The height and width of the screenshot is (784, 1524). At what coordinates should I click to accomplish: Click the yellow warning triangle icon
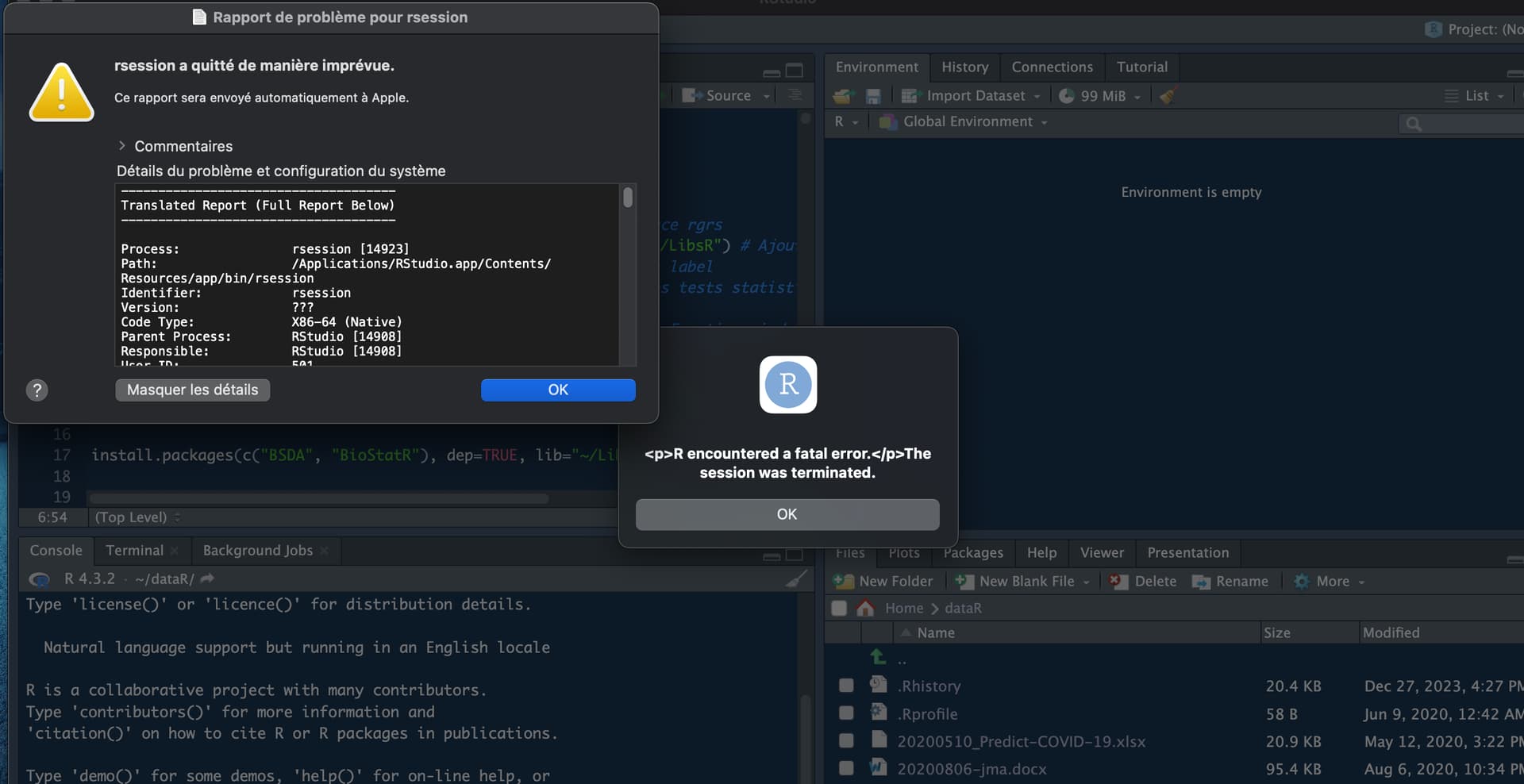click(62, 93)
